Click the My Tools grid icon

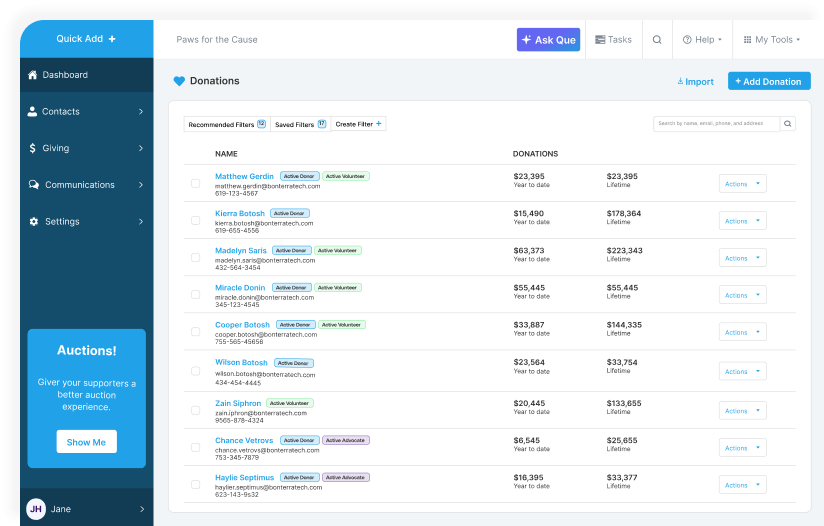[747, 39]
